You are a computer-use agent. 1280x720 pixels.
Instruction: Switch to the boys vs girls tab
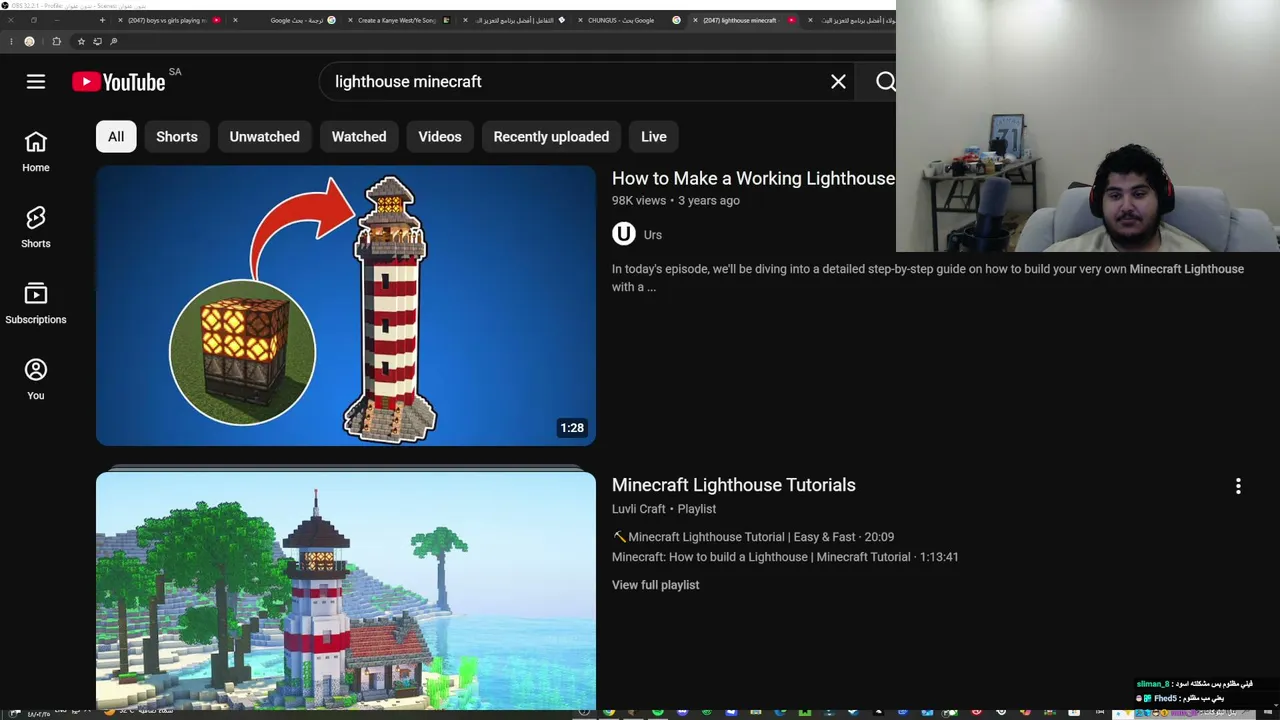click(172, 20)
